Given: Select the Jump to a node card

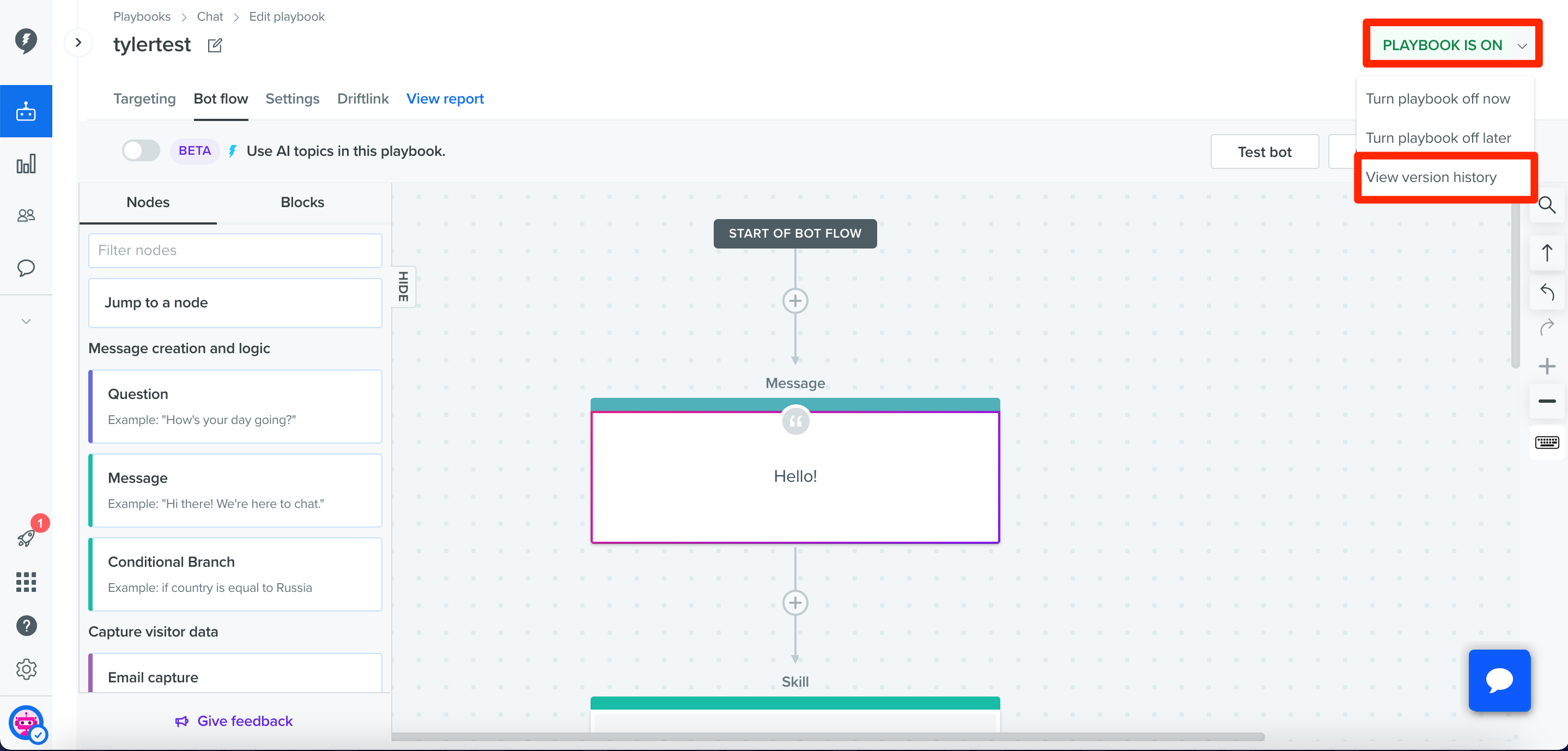Looking at the screenshot, I should click(235, 302).
